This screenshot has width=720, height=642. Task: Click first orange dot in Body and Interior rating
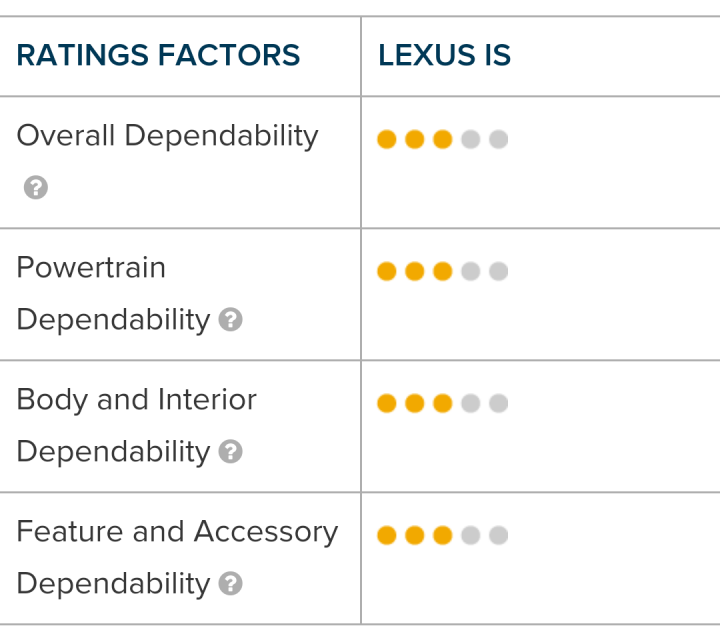[387, 403]
